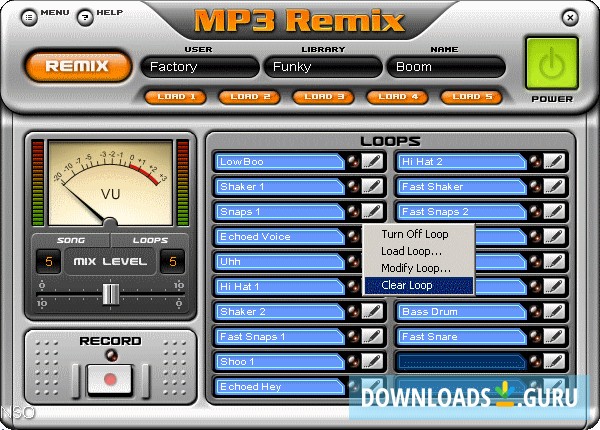
Task: Select the Hi Hat 2 loop slot
Action: tap(462, 161)
